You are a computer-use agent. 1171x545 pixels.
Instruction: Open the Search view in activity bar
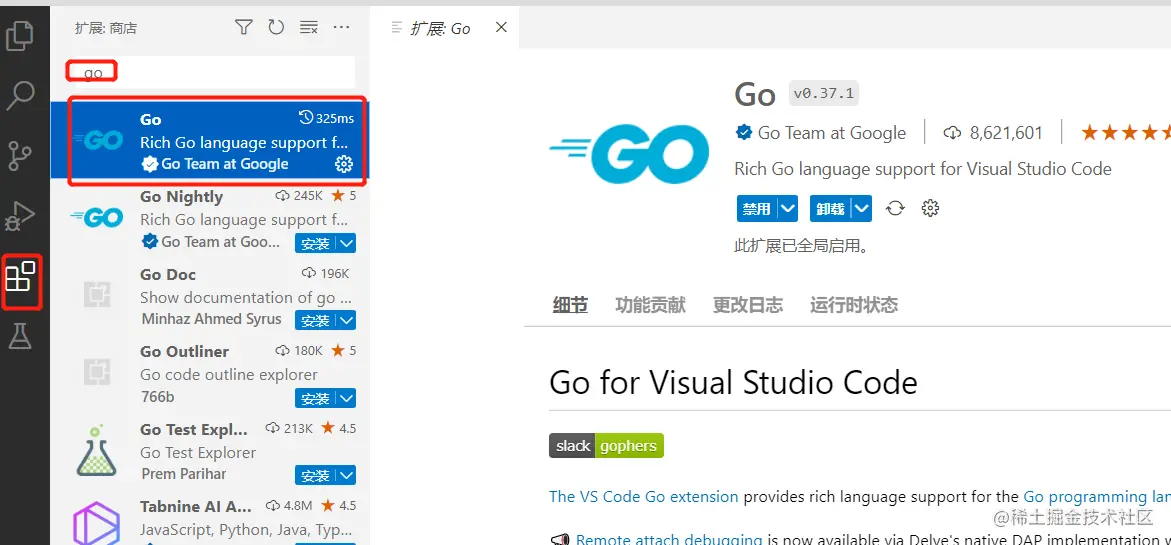click(x=20, y=96)
